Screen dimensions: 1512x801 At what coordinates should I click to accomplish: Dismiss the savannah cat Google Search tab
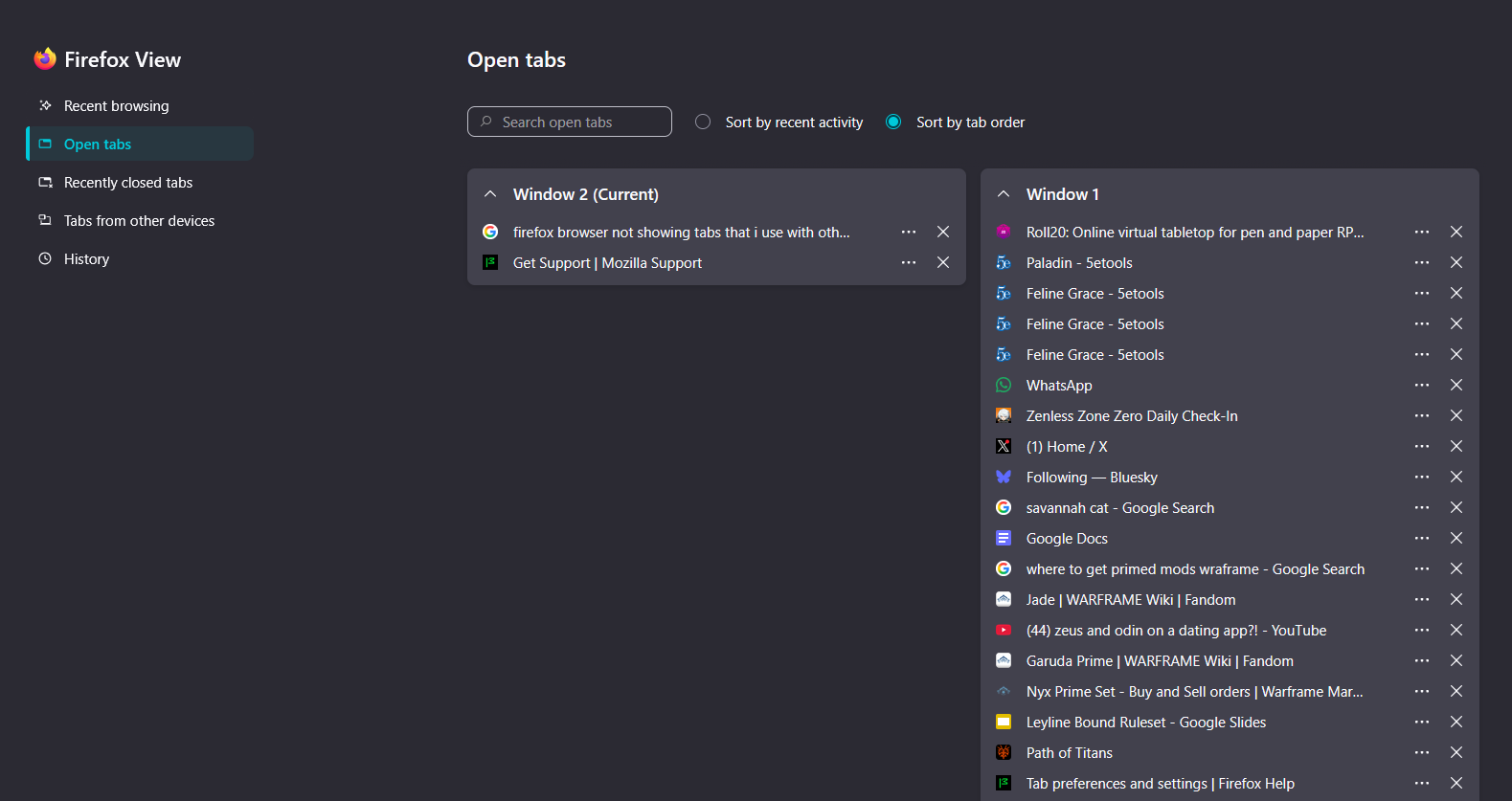coord(1456,508)
